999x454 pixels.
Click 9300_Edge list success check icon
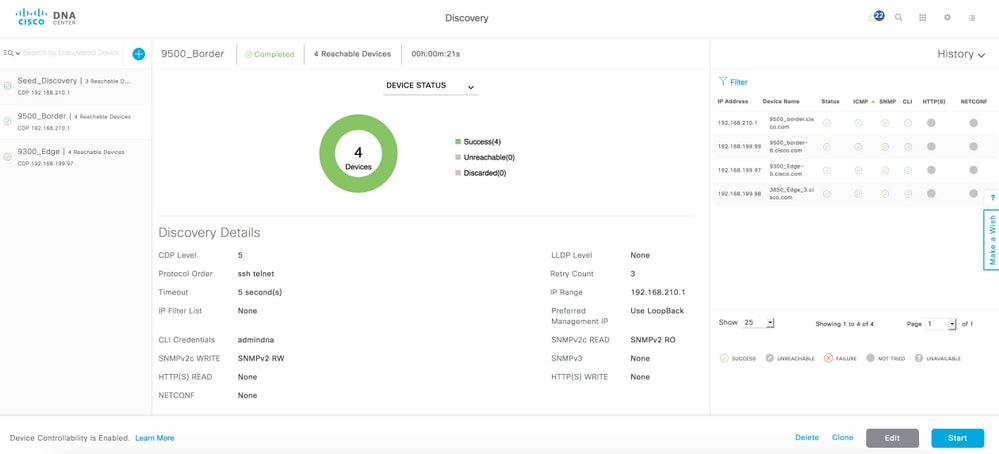pos(8,157)
